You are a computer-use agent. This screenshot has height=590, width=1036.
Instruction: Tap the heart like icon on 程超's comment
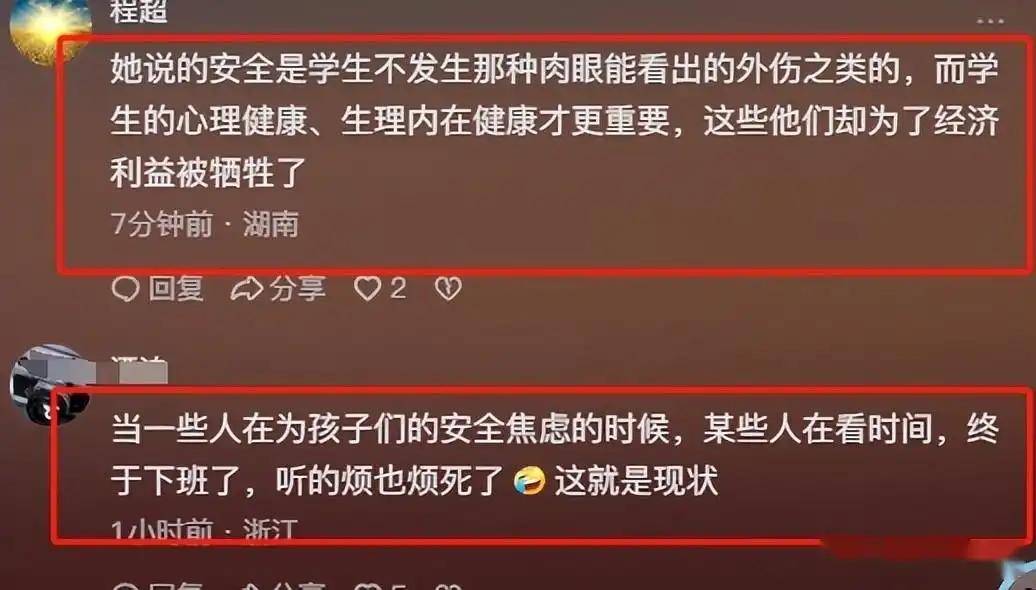[367, 289]
